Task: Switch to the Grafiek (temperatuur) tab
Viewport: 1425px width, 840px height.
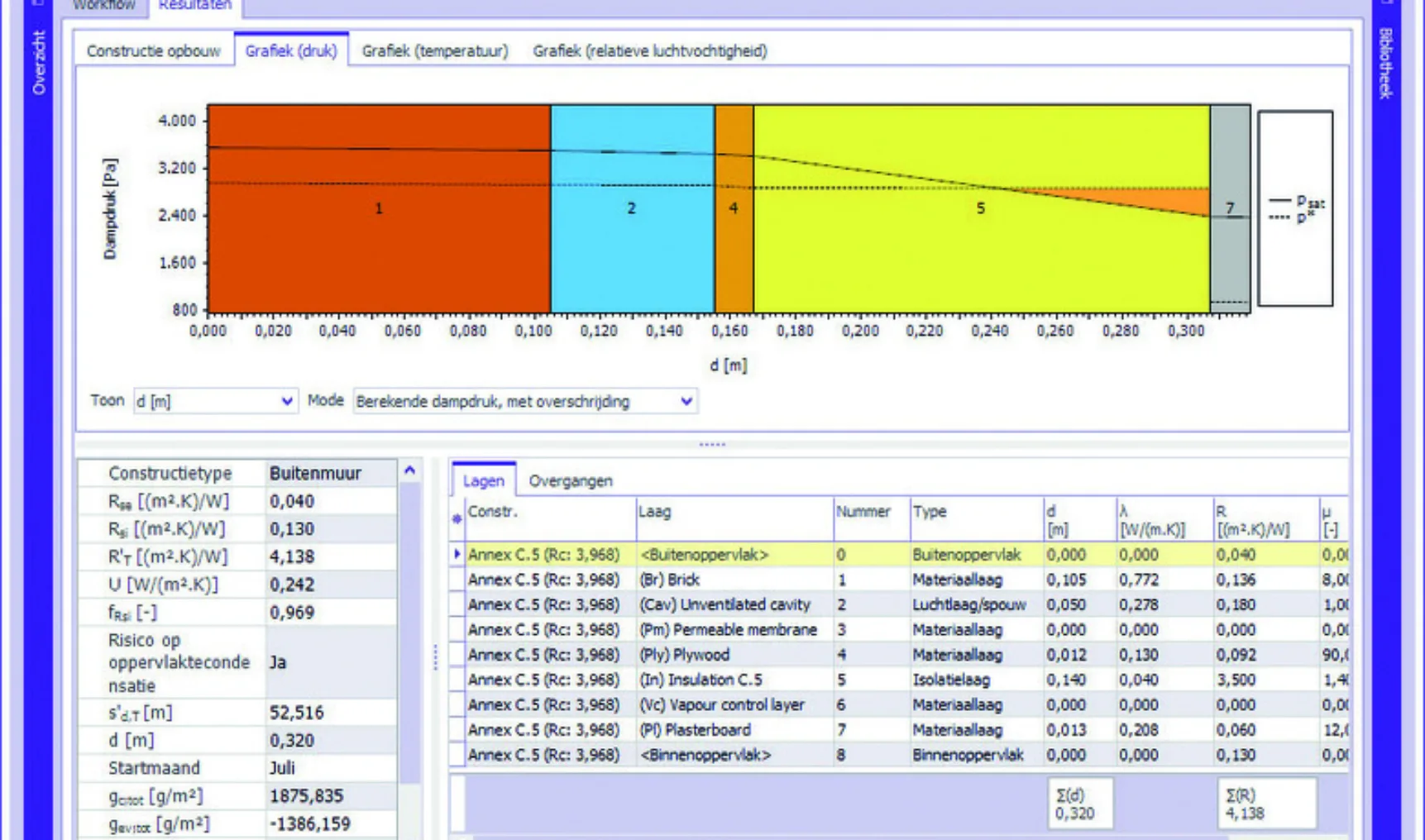Action: pos(434,51)
